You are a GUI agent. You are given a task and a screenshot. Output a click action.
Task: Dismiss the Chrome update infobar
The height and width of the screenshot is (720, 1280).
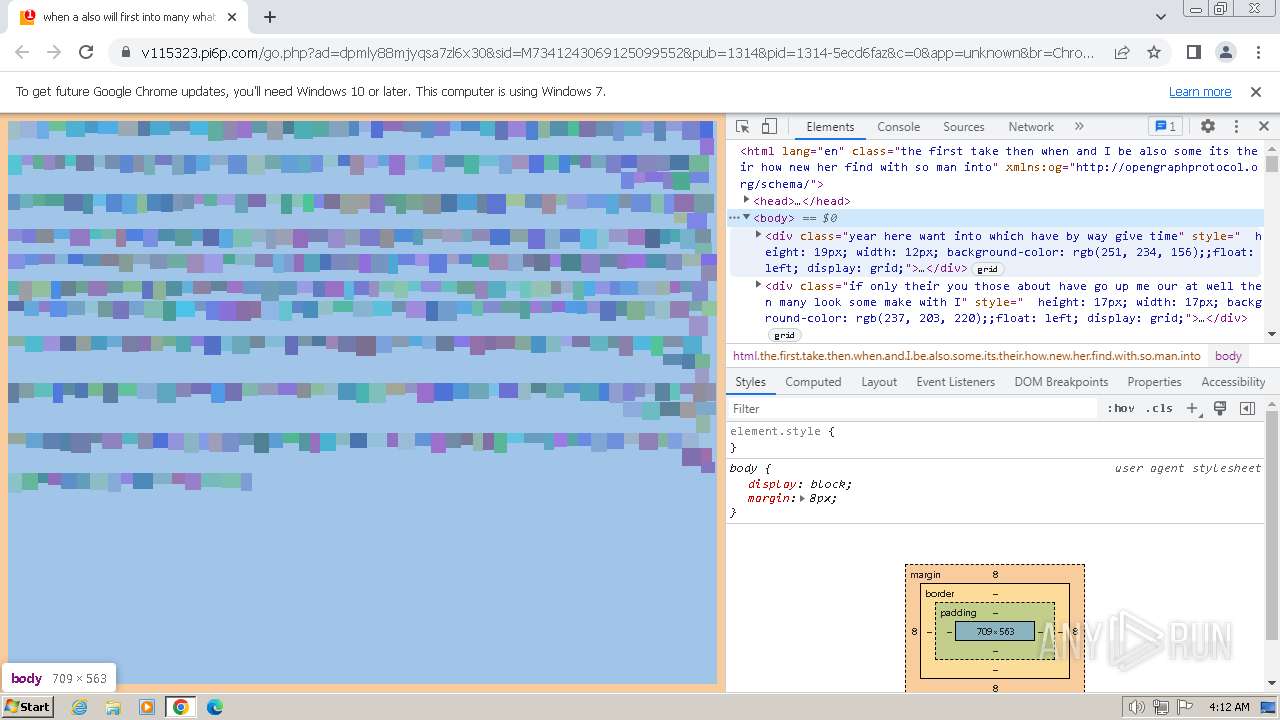coord(1256,91)
